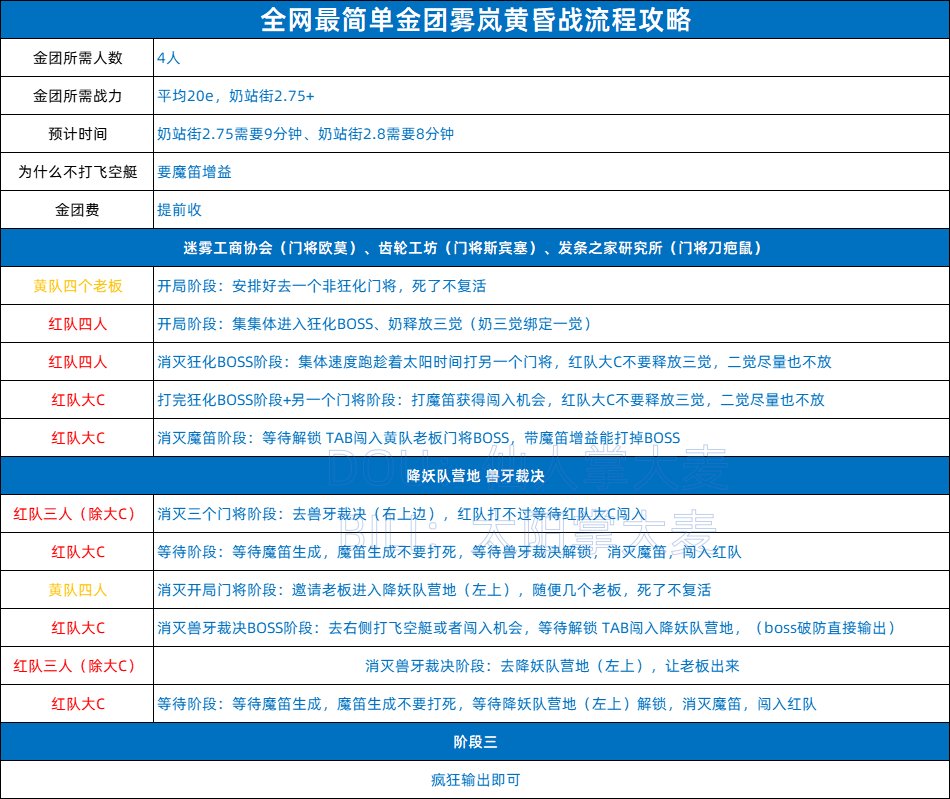Select the 为什么不打飞空艇 cell
Image resolution: width=950 pixels, height=799 pixels.
[x=77, y=172]
